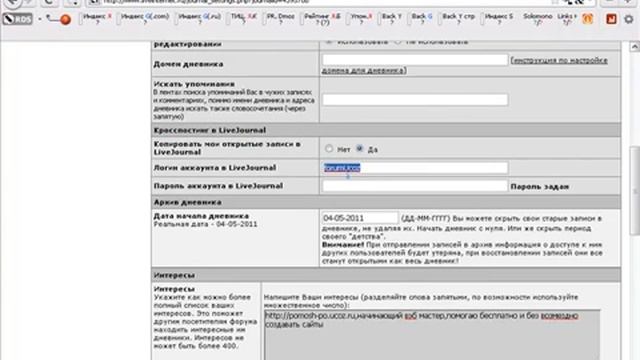Click the Links indicator in RDS bar
The image size is (640, 360).
567,19
